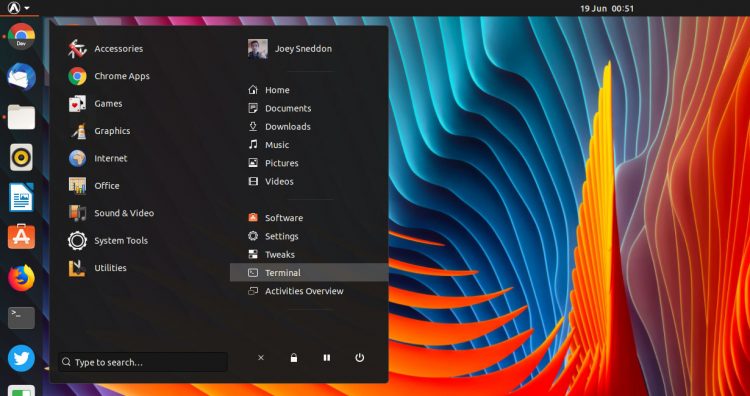Click the Joey Sneddon user avatar

[x=258, y=49]
